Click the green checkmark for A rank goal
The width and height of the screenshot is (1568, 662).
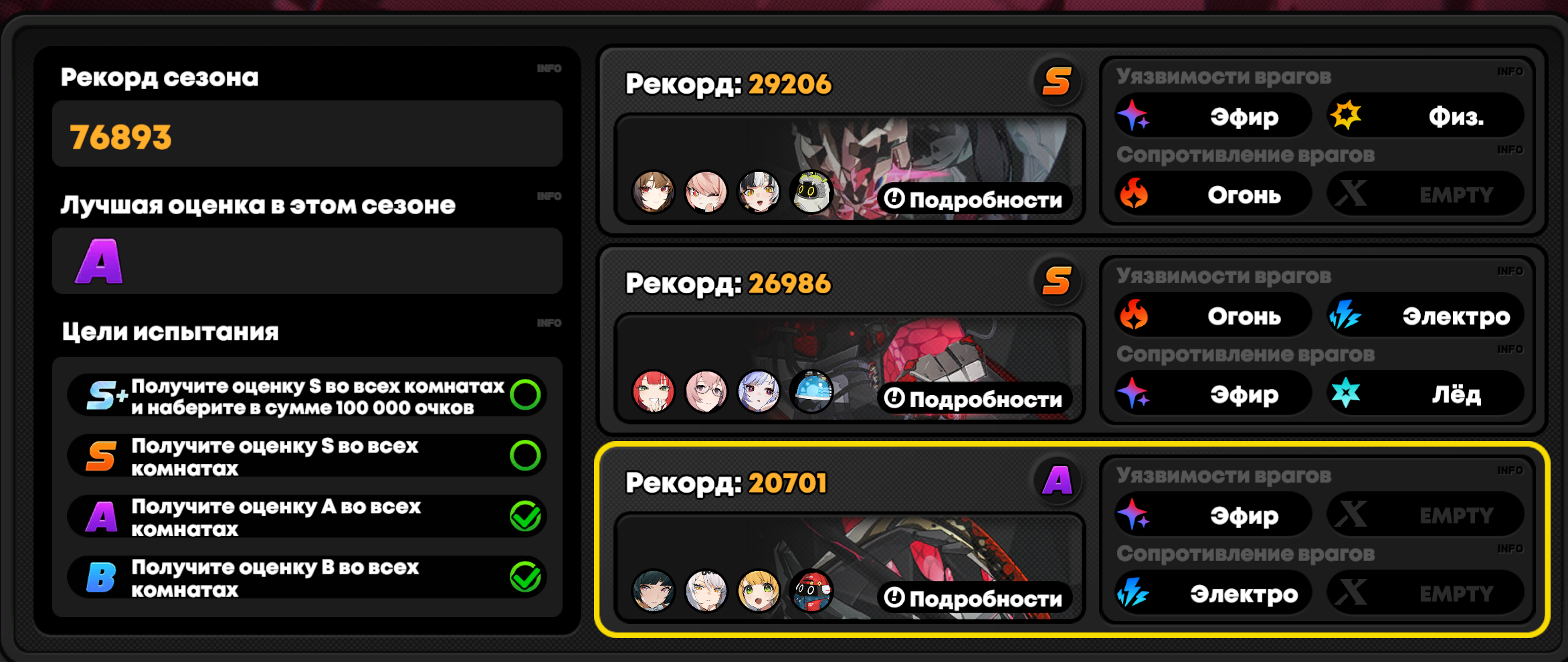pos(526,516)
